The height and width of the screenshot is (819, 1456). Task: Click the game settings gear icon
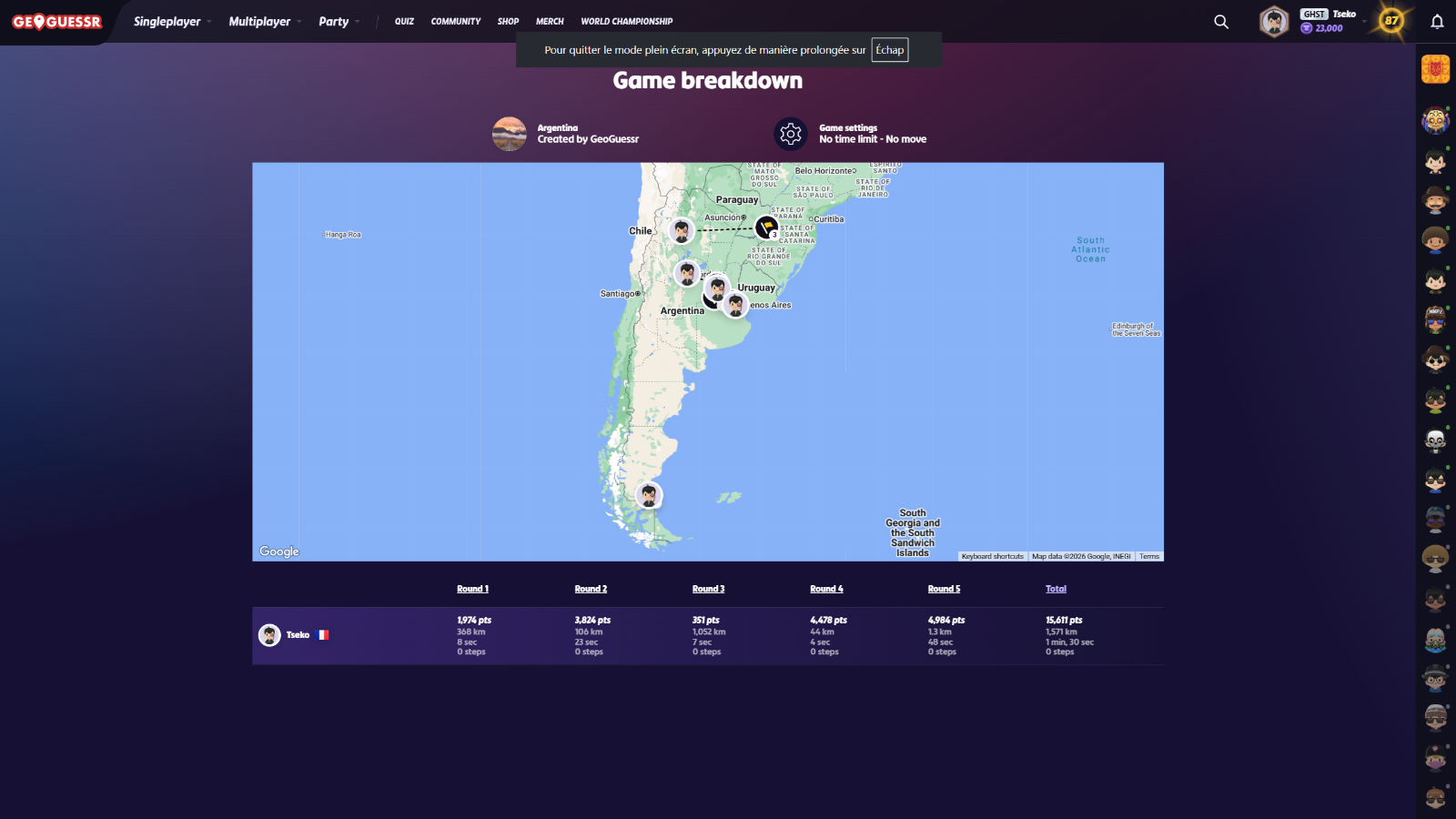coord(791,134)
